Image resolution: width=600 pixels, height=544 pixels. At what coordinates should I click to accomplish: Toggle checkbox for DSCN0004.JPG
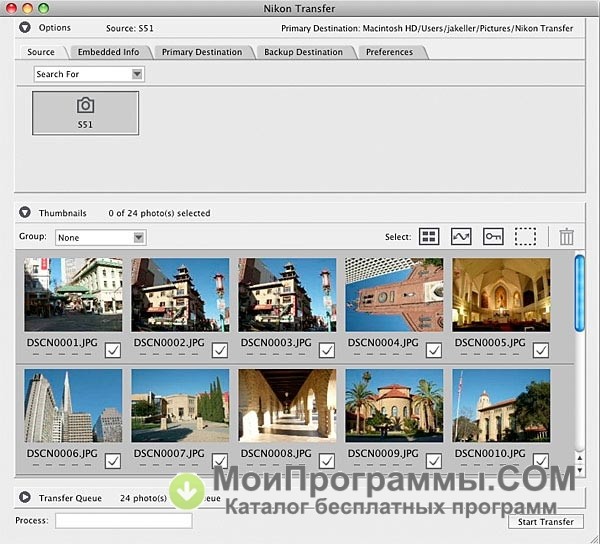(434, 350)
